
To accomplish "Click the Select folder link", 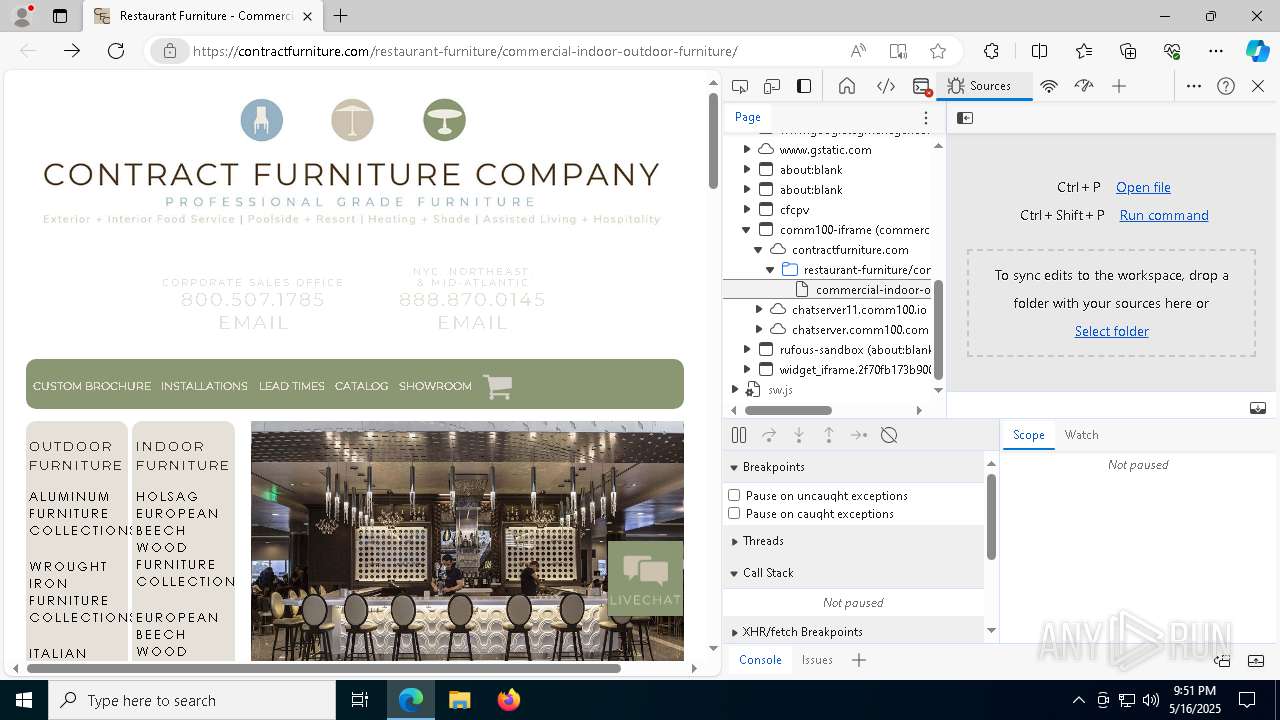I will coord(1111,331).
